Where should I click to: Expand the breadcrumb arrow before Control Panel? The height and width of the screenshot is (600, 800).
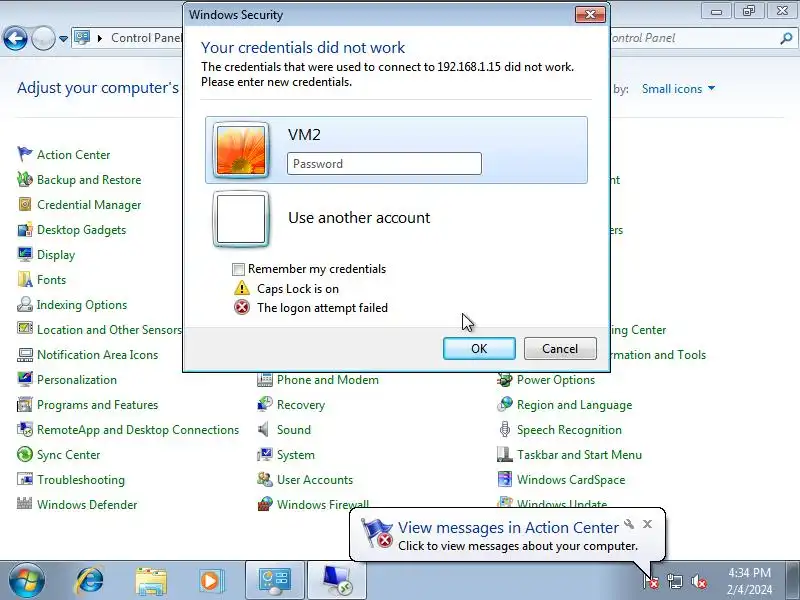99,38
